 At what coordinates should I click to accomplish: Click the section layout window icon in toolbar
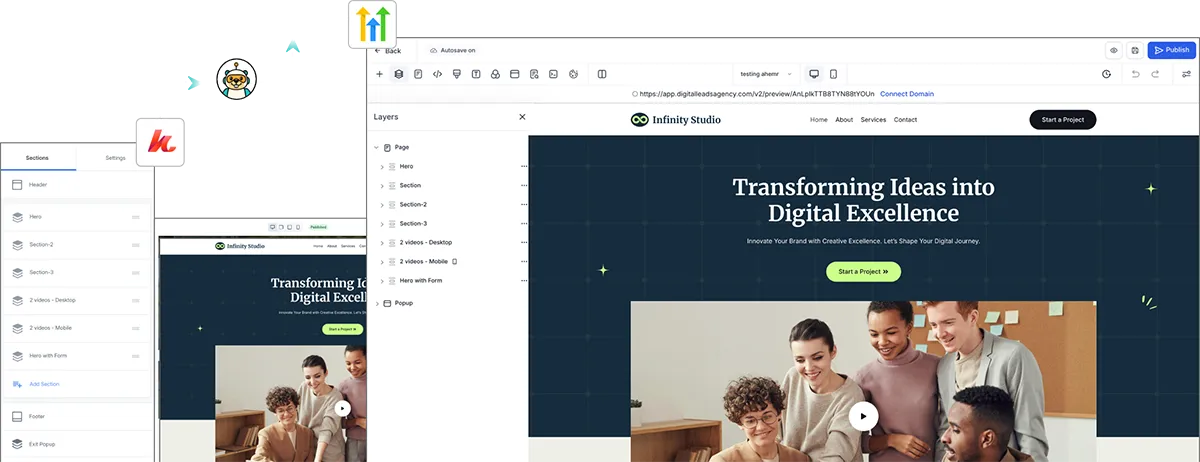(514, 74)
